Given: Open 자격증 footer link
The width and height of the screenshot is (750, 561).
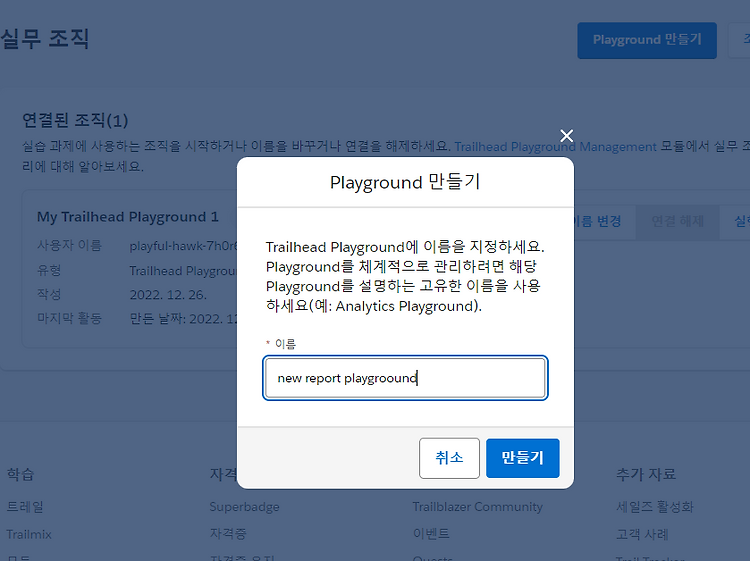Looking at the screenshot, I should (x=228, y=534).
